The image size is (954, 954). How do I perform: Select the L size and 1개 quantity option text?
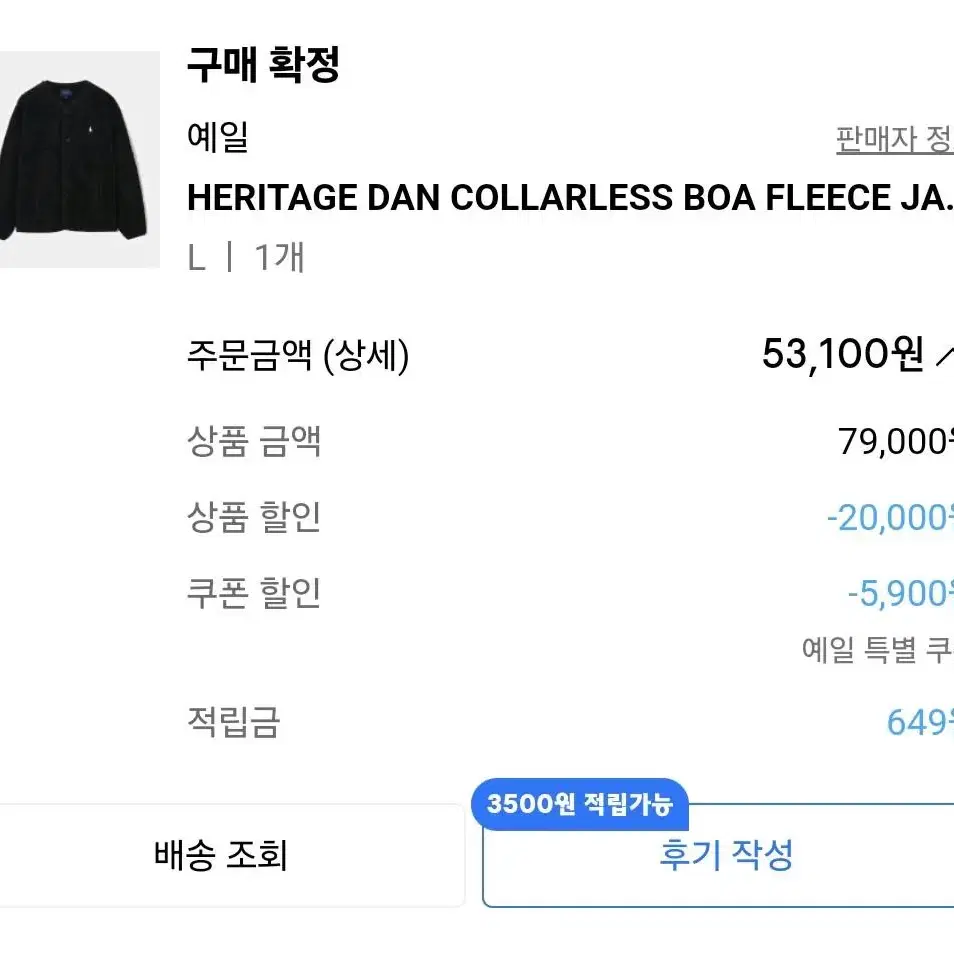tap(246, 257)
